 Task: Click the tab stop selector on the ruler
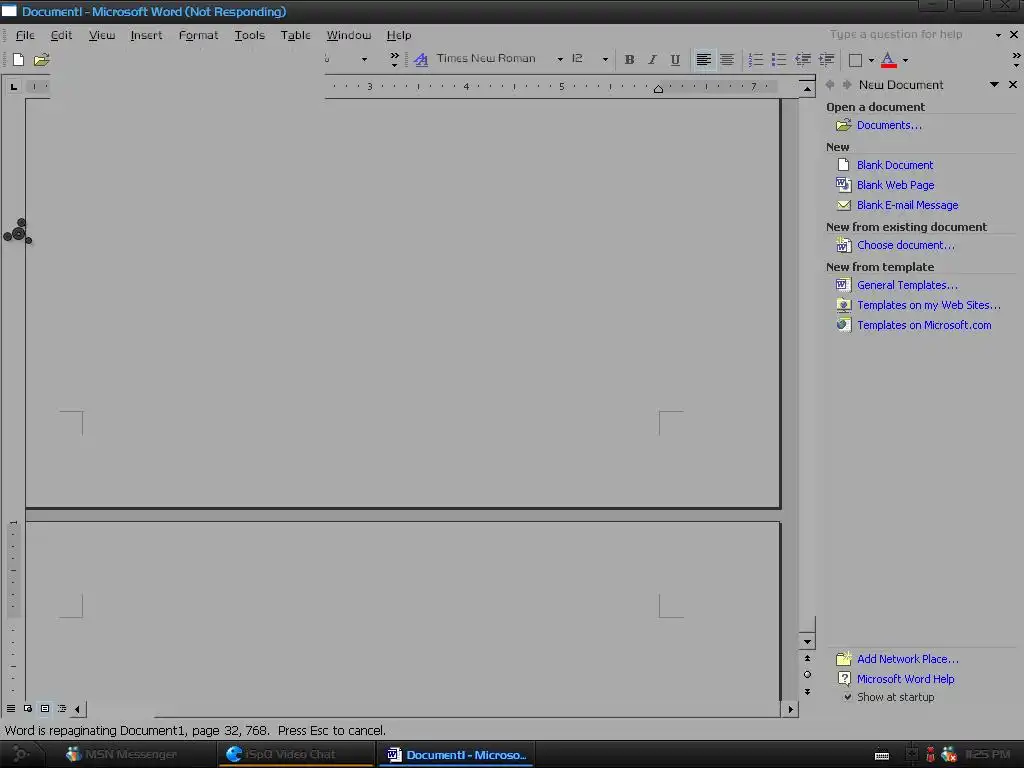[x=14, y=86]
